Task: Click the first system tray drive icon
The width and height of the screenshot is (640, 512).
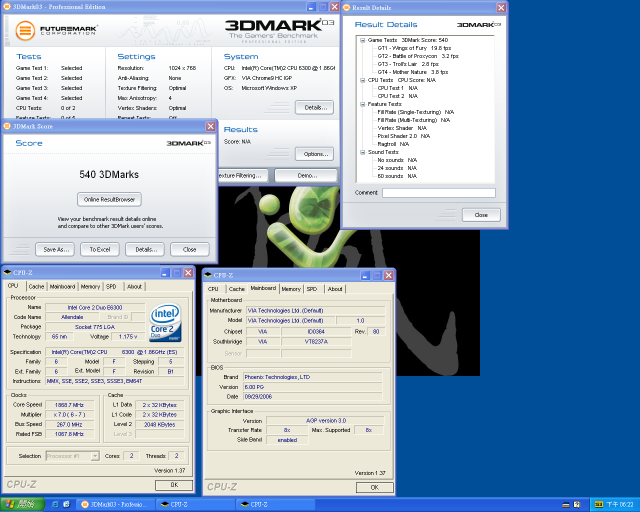Action: tap(566, 505)
